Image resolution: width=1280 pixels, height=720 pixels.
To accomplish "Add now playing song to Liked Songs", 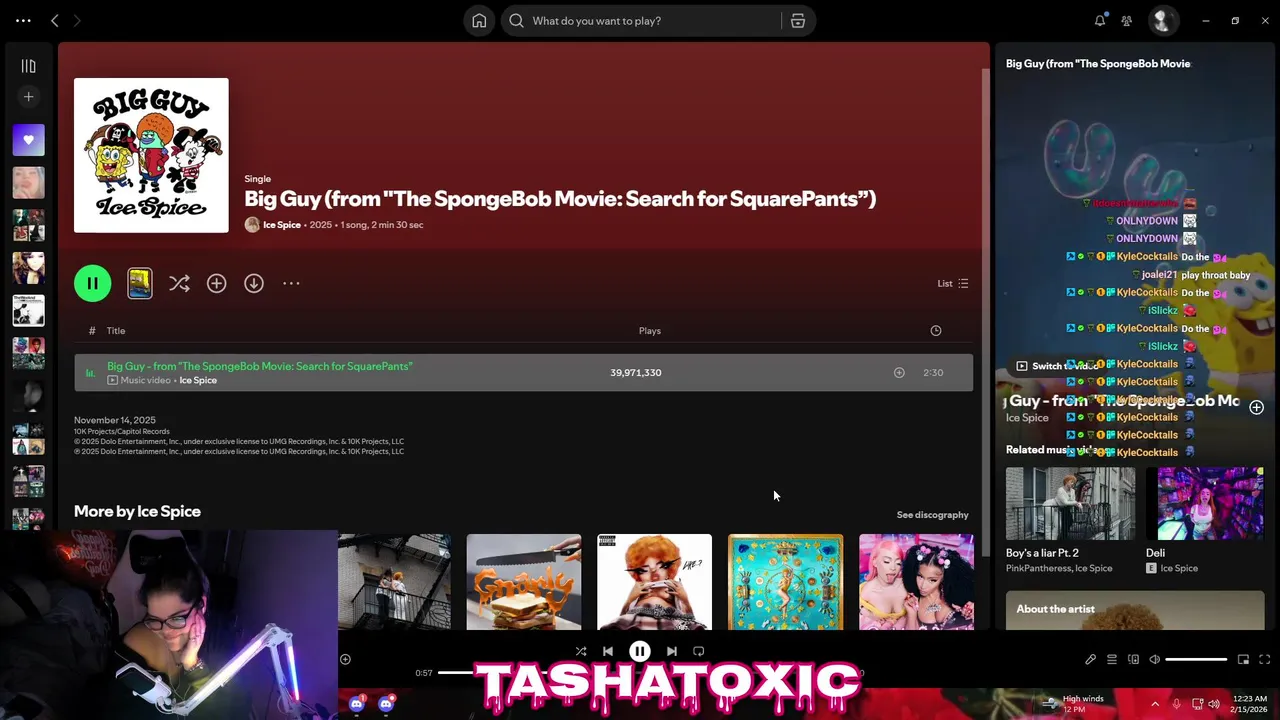I will [1256, 407].
